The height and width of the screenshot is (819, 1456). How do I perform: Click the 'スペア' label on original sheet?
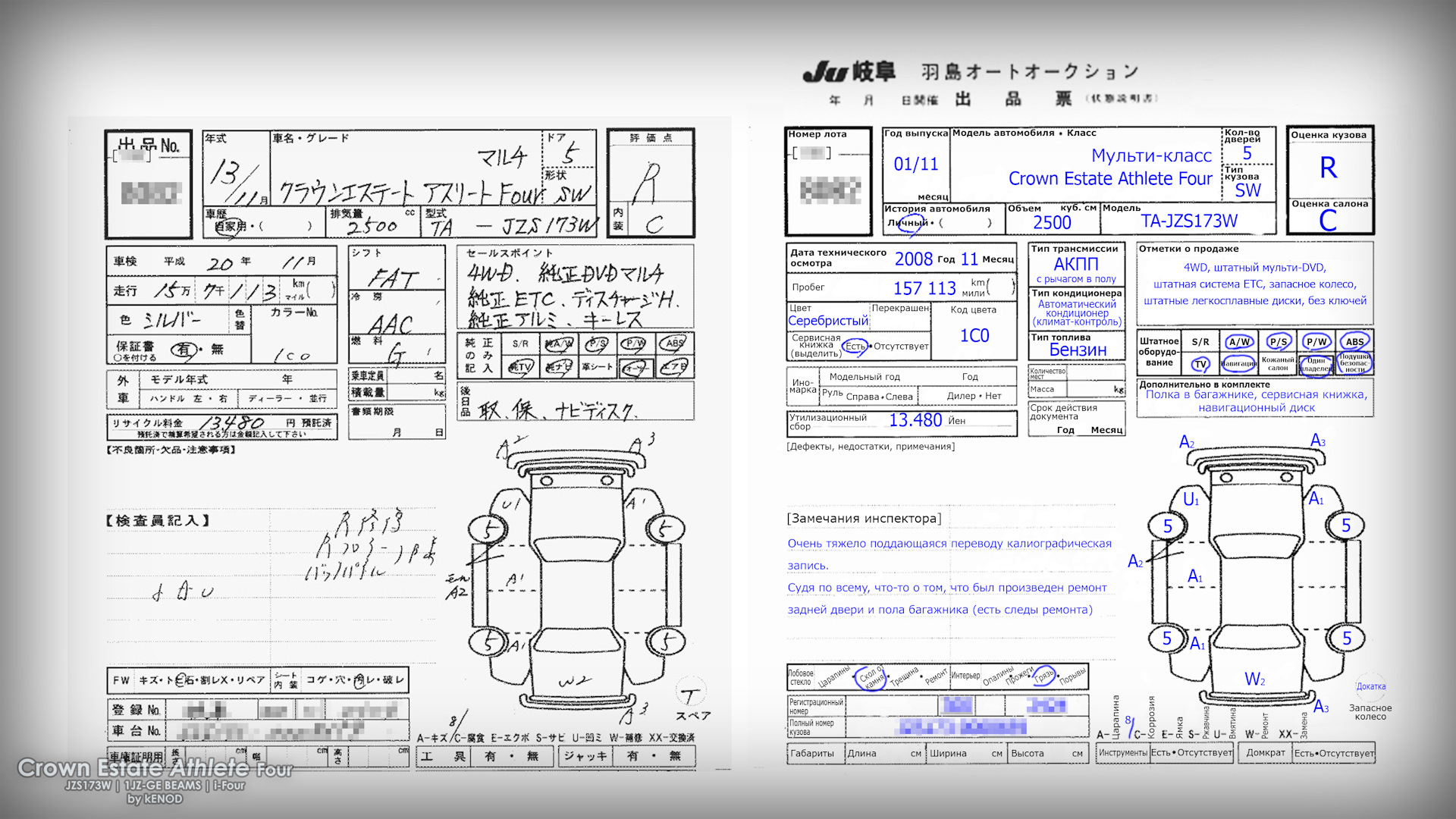(x=693, y=716)
